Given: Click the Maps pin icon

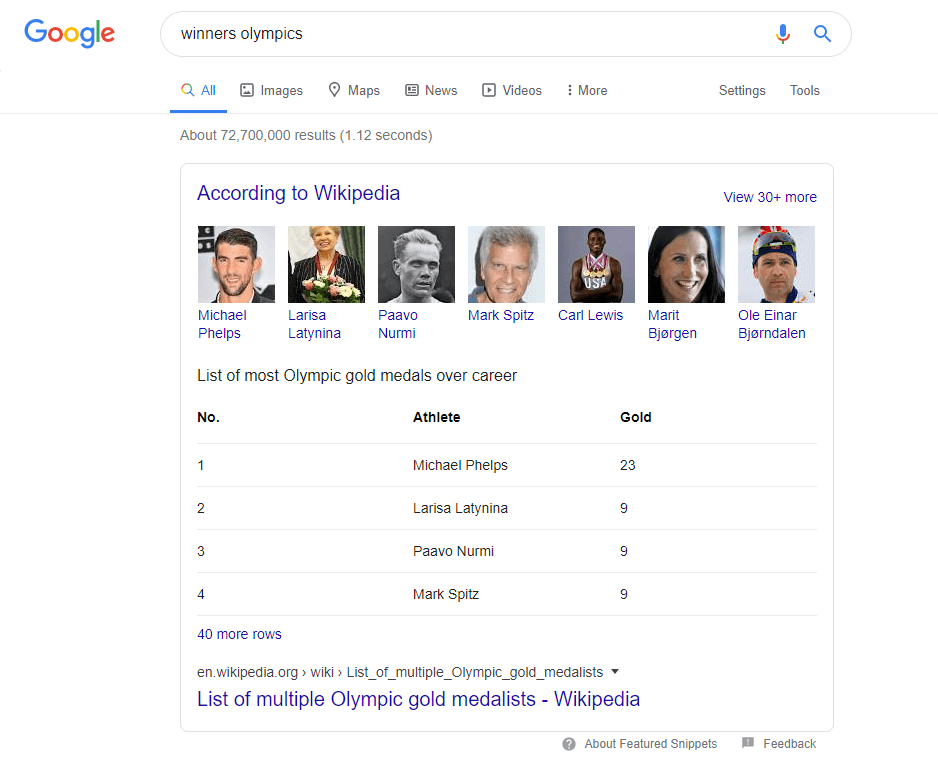Looking at the screenshot, I should [332, 90].
